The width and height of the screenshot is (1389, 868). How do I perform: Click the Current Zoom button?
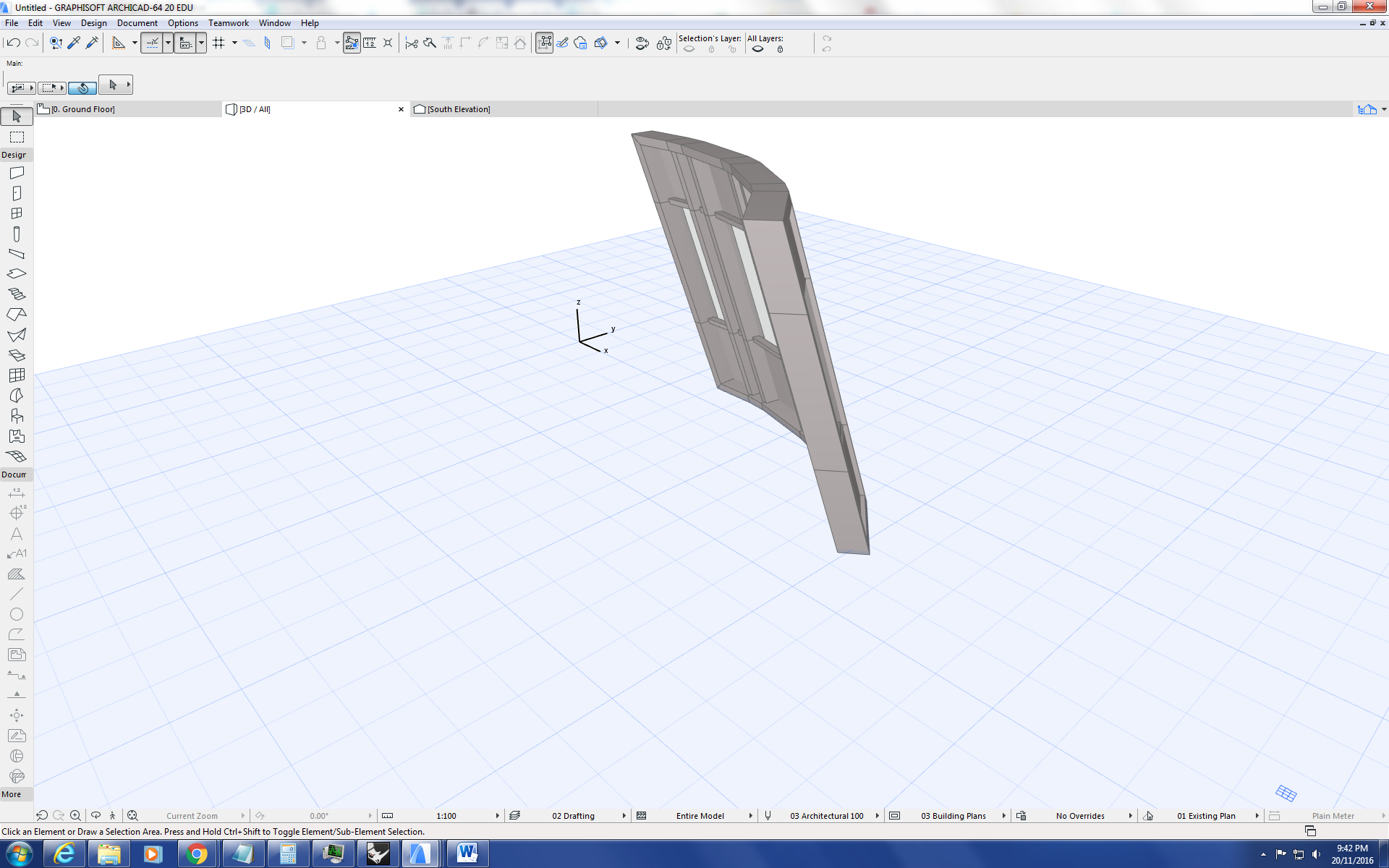click(192, 816)
